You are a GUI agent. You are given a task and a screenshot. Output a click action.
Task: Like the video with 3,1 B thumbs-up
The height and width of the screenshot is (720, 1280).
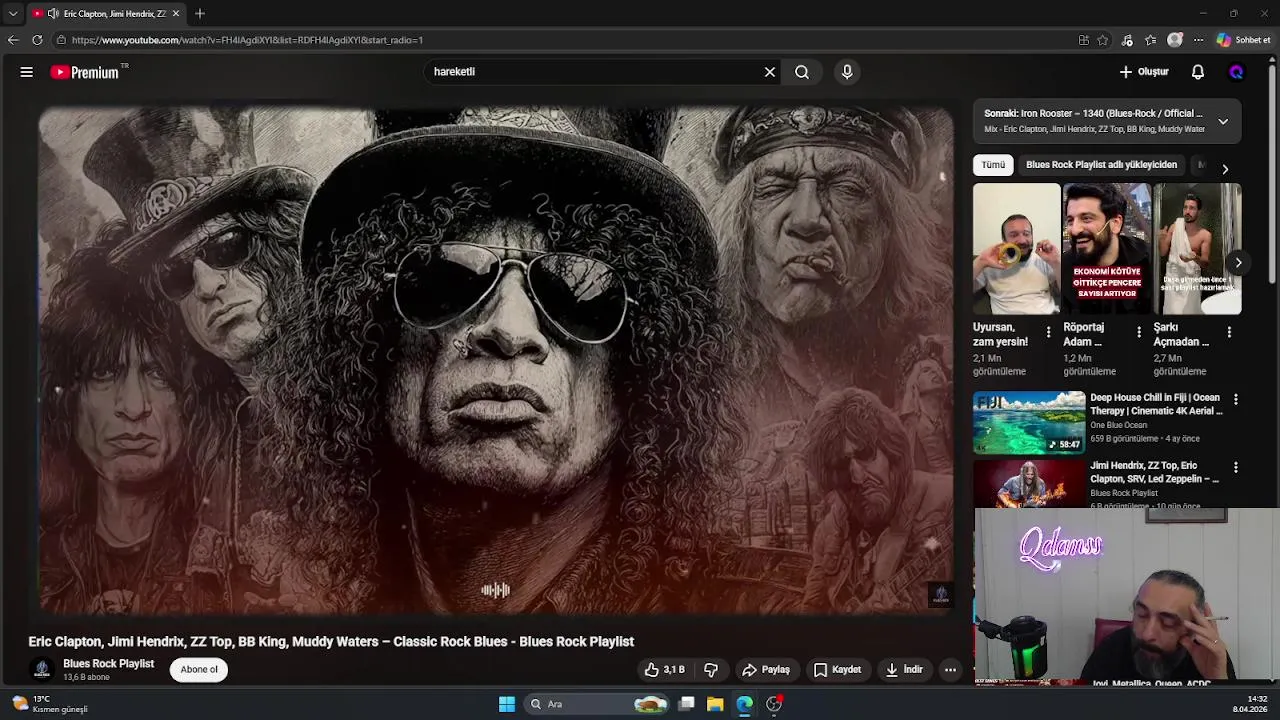[666, 670]
